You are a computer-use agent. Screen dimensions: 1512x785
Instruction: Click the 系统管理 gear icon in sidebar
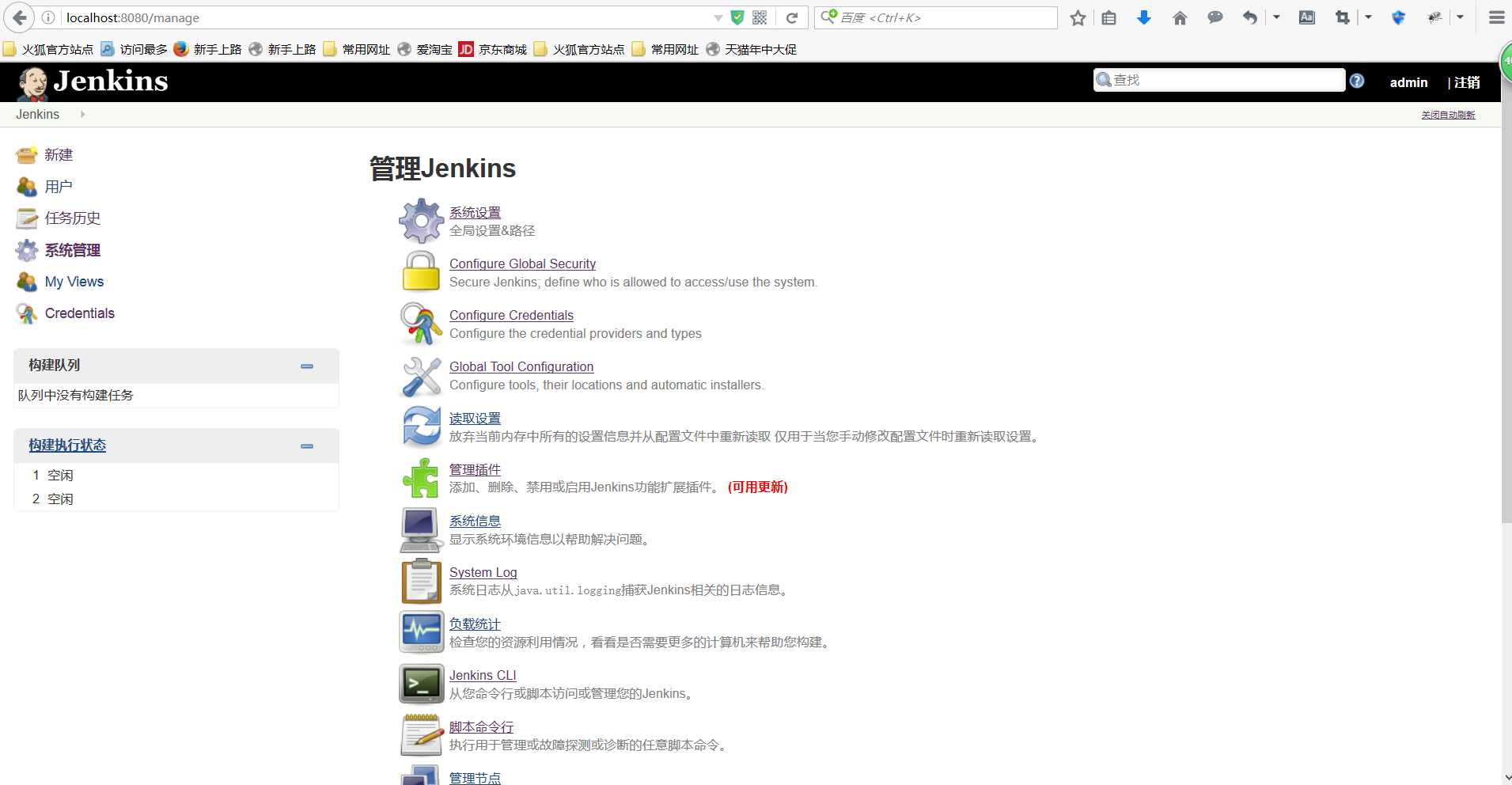[x=26, y=250]
